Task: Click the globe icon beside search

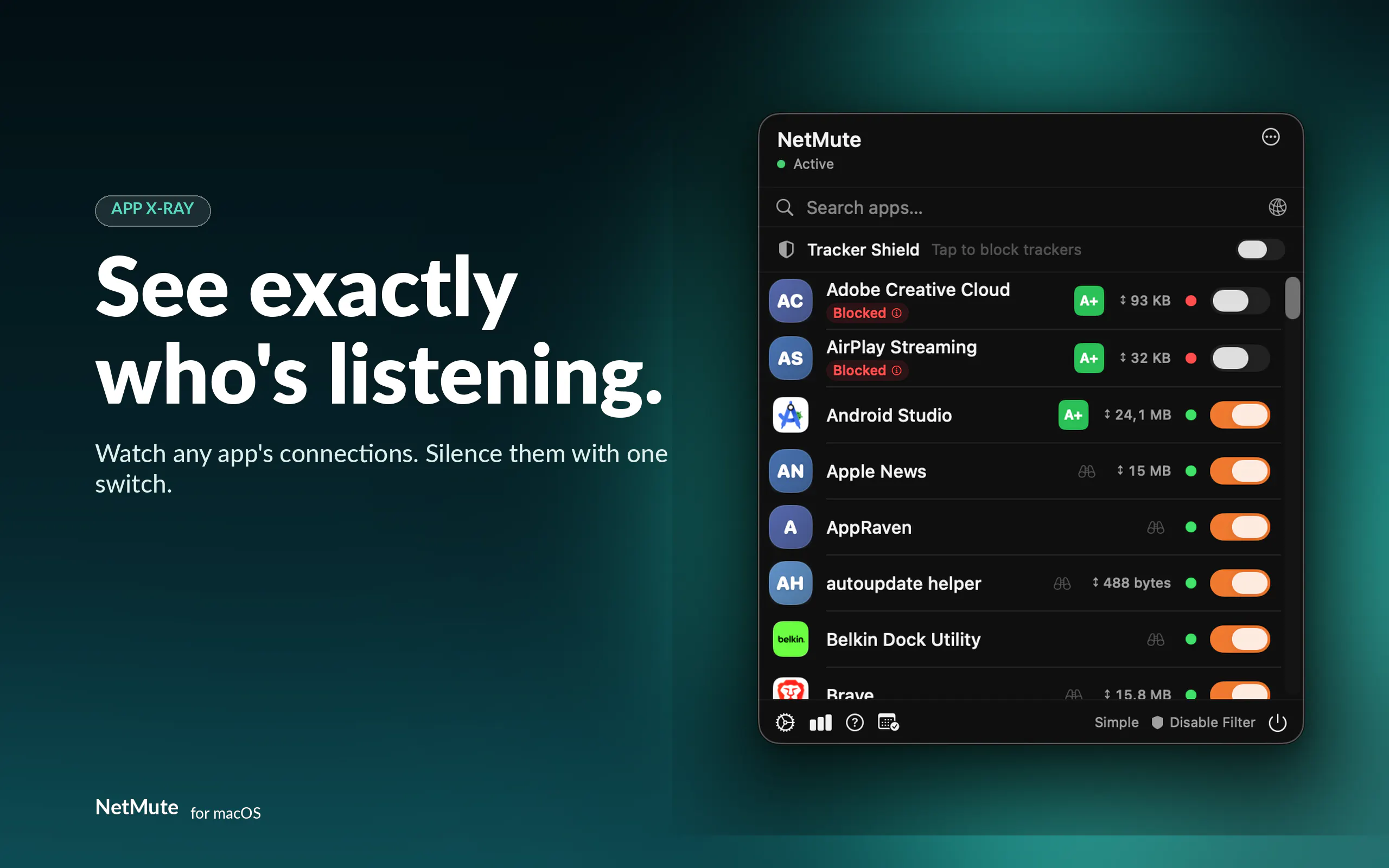Action: (1277, 207)
